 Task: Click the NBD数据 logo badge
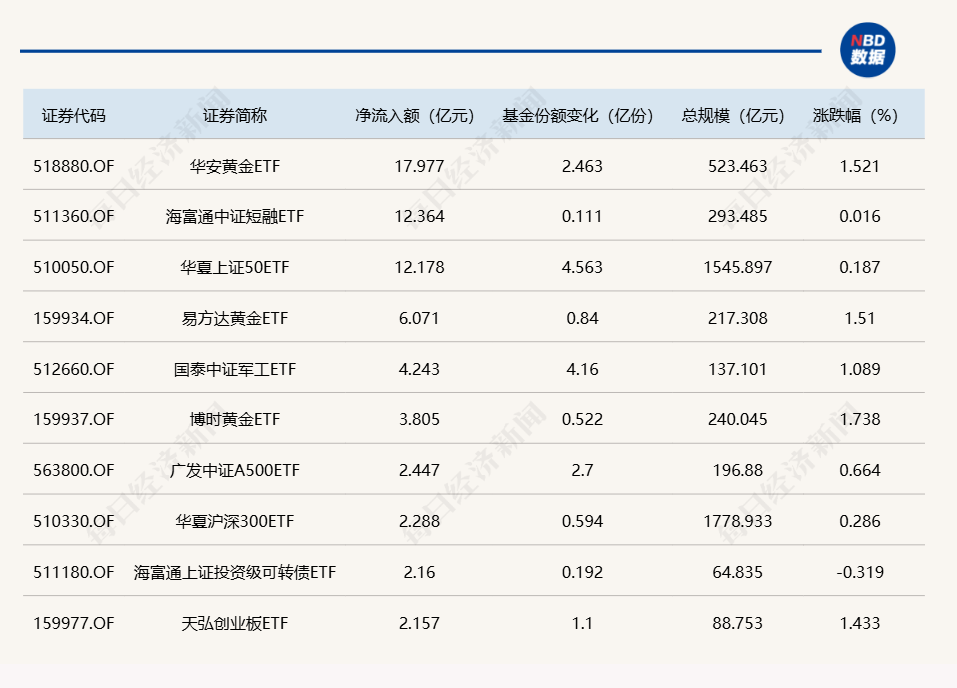[x=867, y=50]
